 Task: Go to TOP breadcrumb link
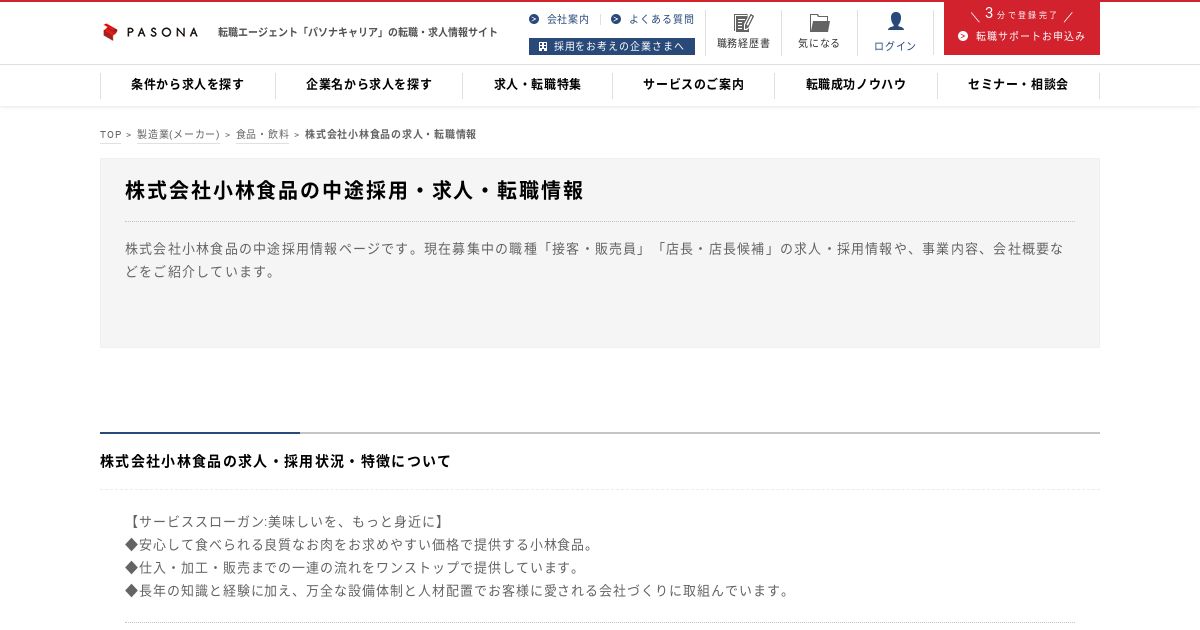[111, 134]
